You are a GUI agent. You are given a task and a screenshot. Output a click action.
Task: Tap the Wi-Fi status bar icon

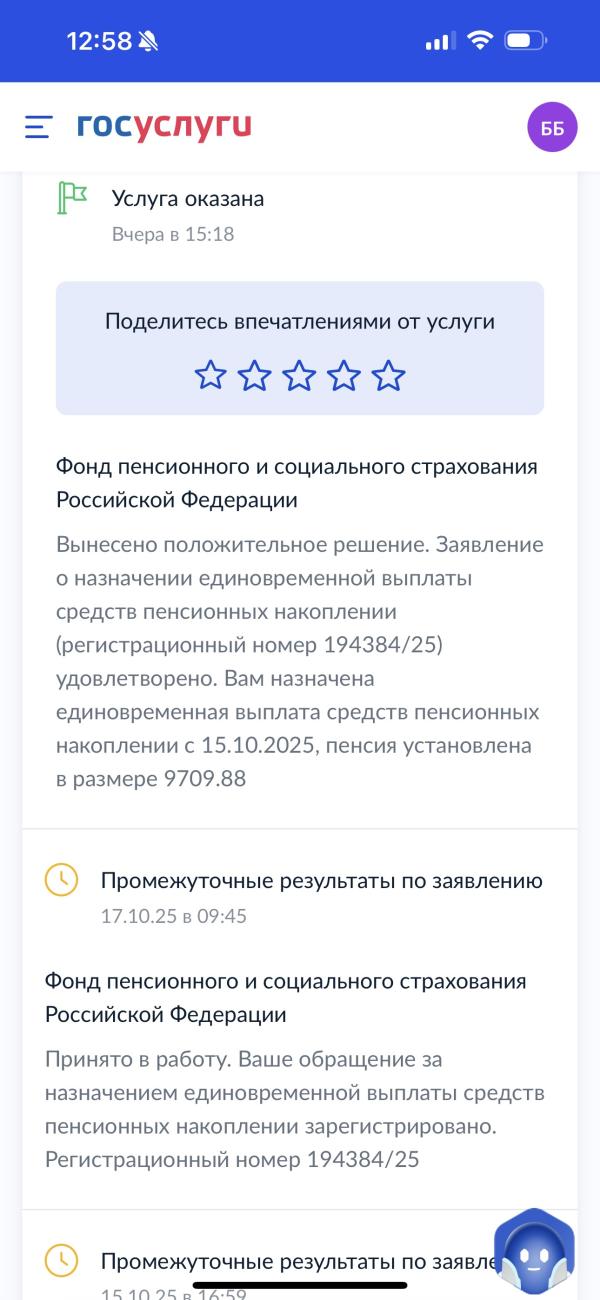click(480, 41)
